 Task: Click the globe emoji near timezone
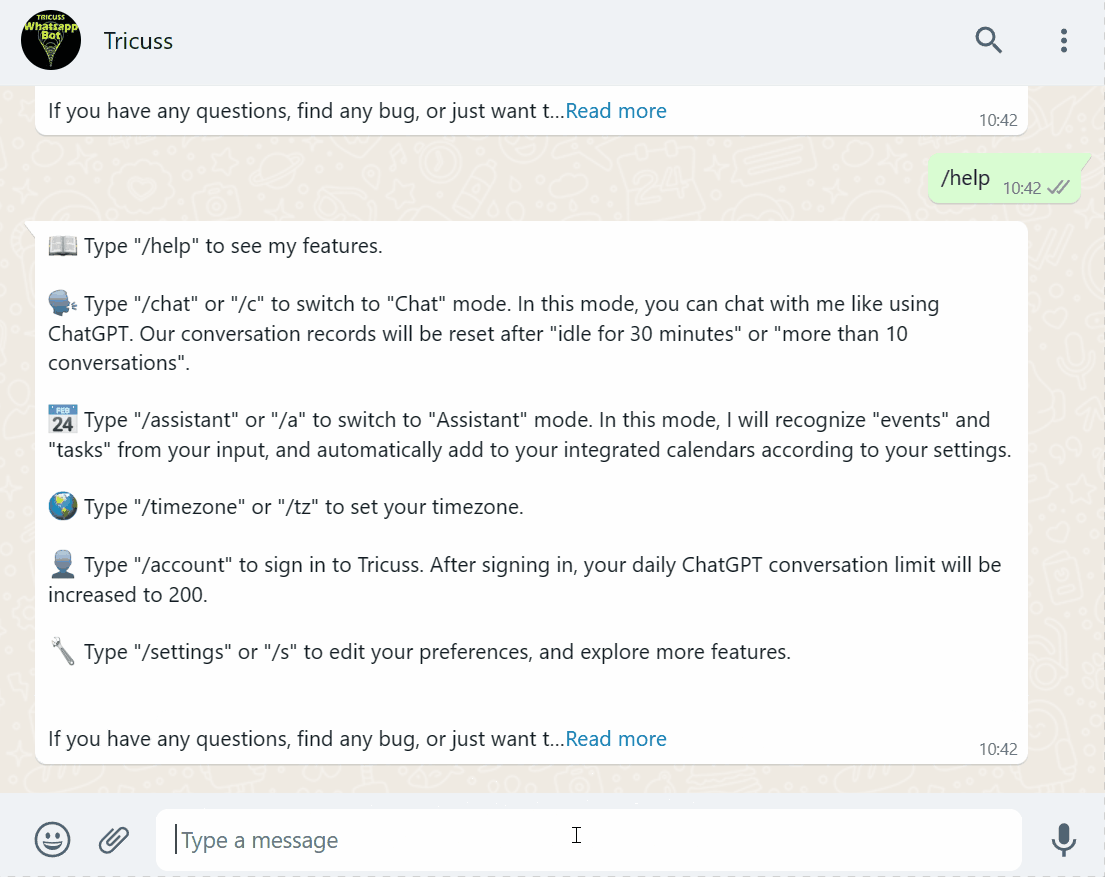tap(63, 506)
